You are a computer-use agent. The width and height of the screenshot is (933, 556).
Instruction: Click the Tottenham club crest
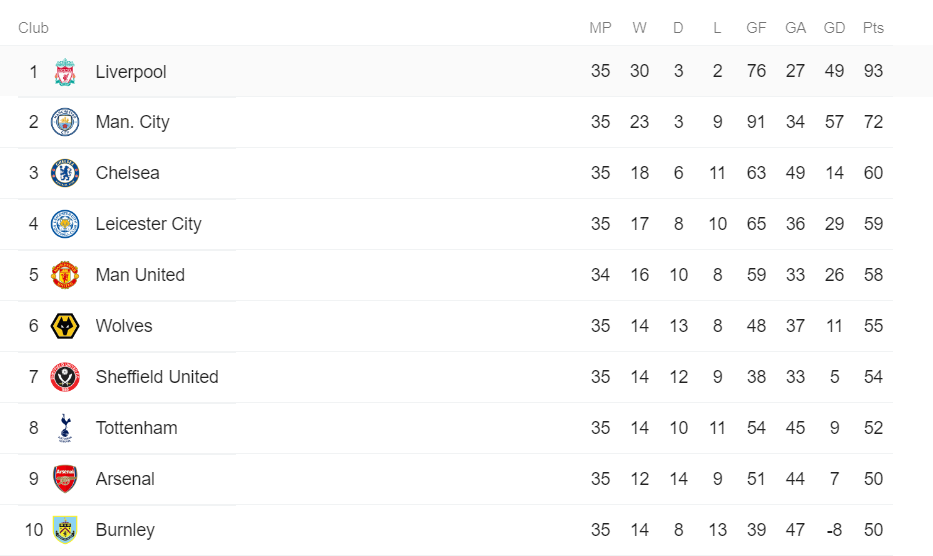(65, 428)
